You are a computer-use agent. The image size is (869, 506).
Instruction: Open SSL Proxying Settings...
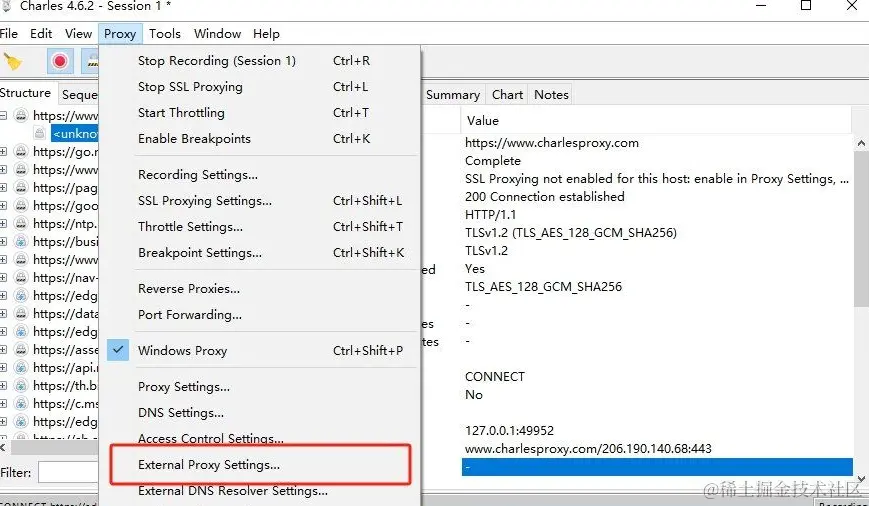pyautogui.click(x=261, y=201)
